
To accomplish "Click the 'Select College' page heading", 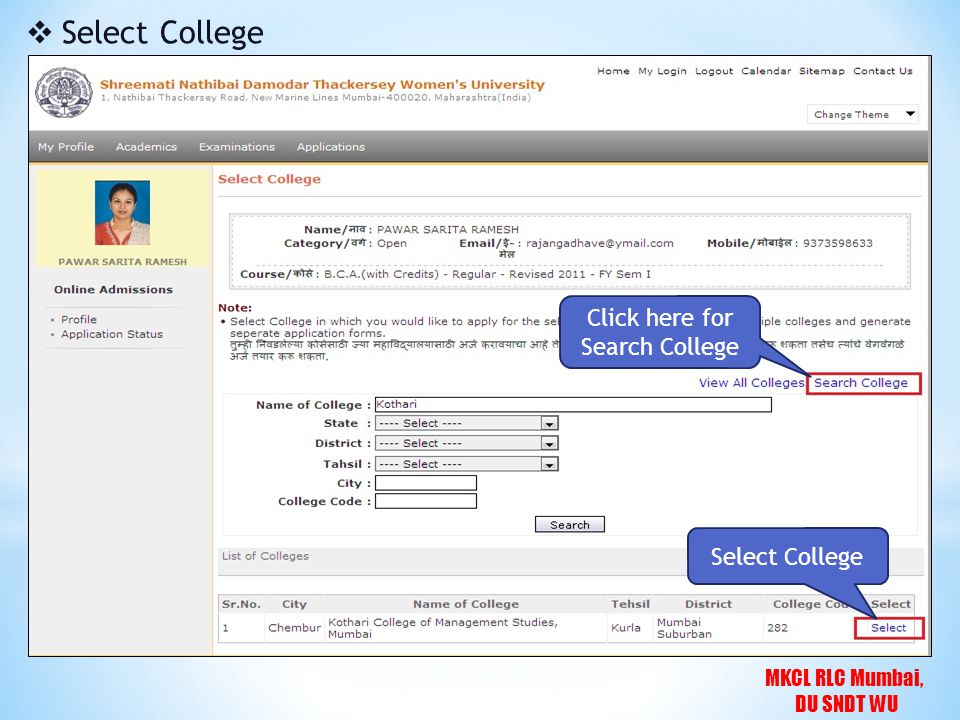I will [269, 179].
